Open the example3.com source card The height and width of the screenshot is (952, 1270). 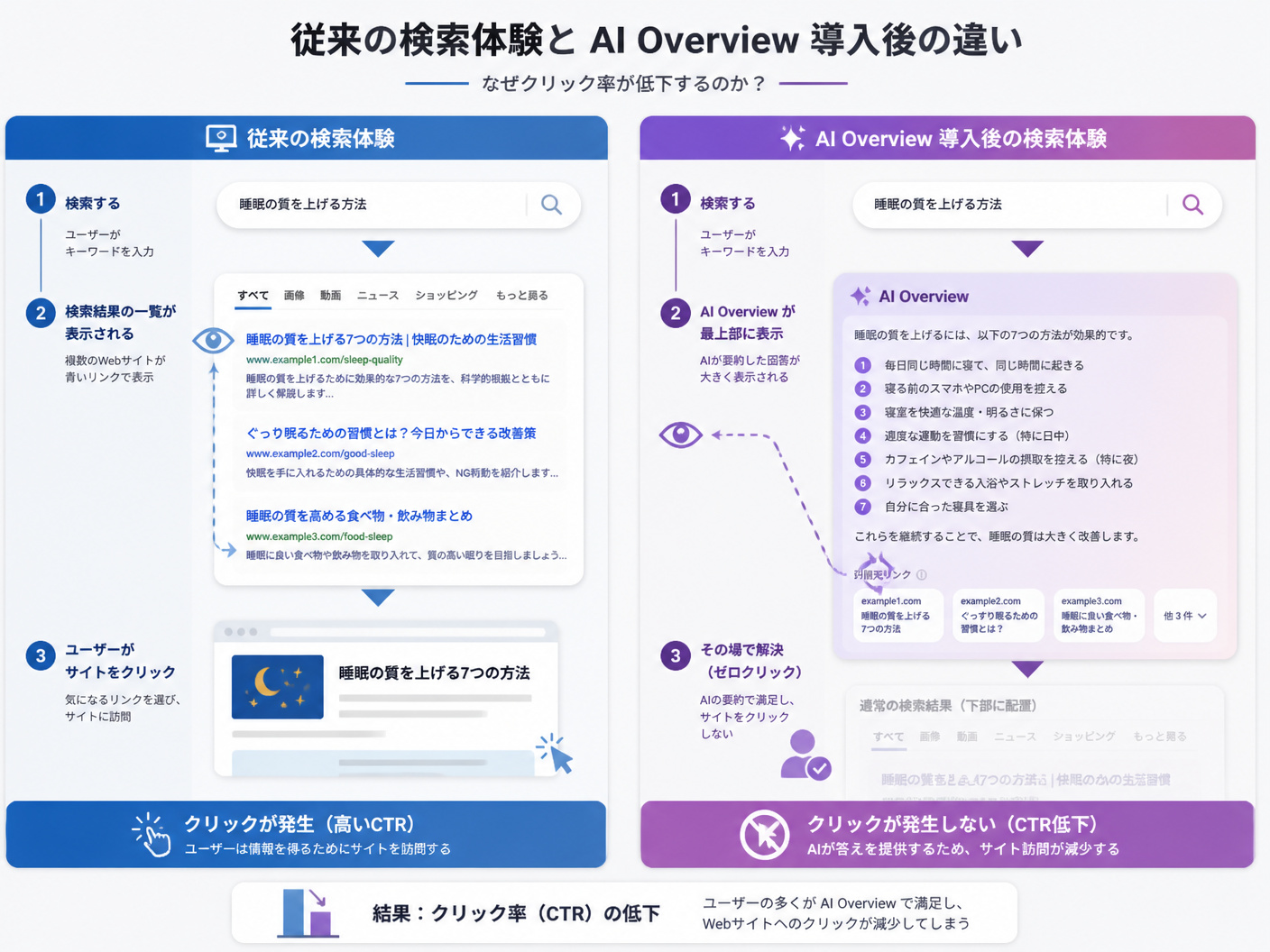pos(1099,616)
